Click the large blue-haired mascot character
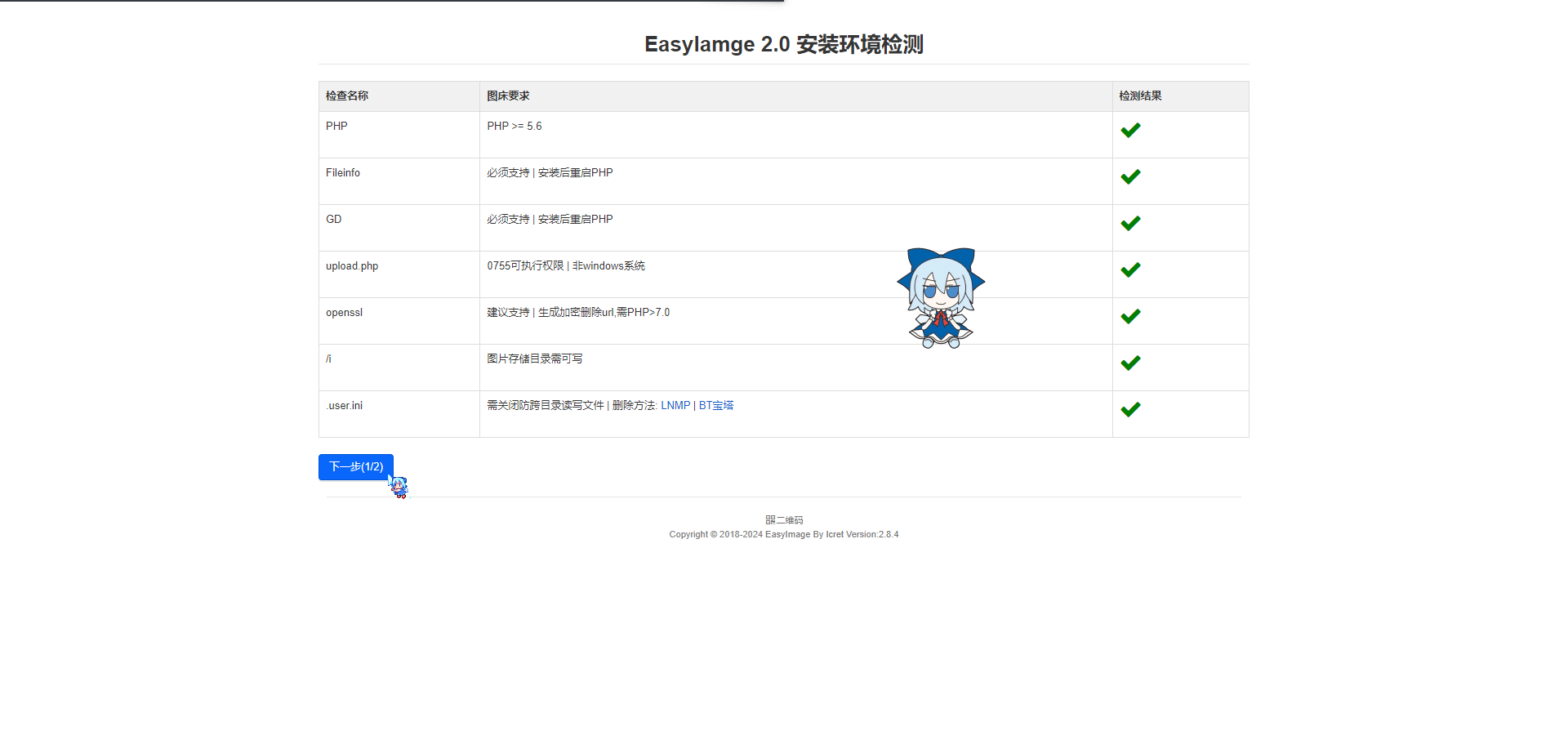1568x744 pixels. (941, 298)
